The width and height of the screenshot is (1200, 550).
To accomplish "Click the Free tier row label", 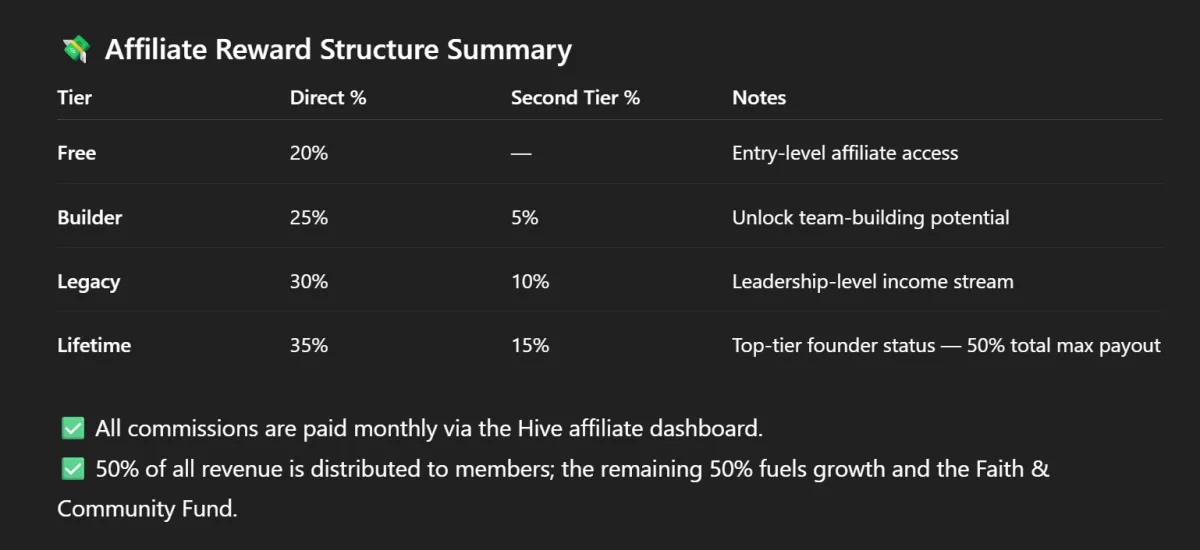I will [76, 153].
